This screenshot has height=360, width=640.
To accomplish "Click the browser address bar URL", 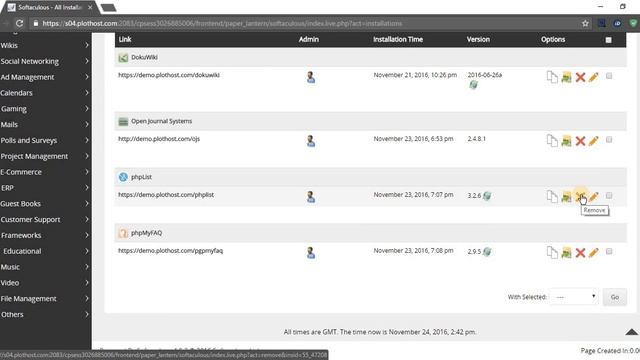I will pos(222,24).
